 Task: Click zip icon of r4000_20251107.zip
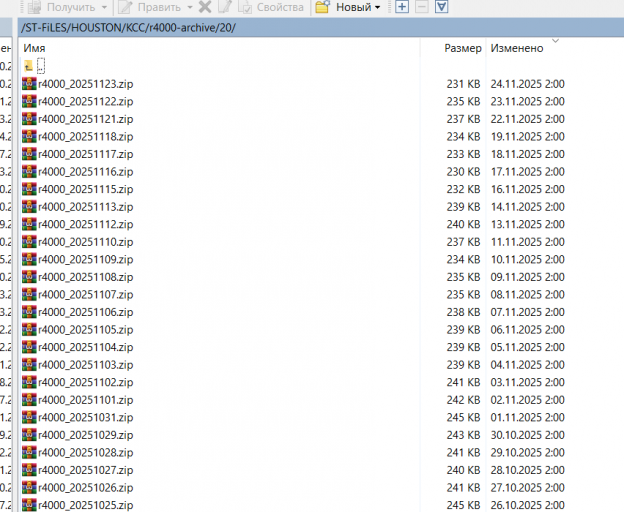(x=29, y=294)
